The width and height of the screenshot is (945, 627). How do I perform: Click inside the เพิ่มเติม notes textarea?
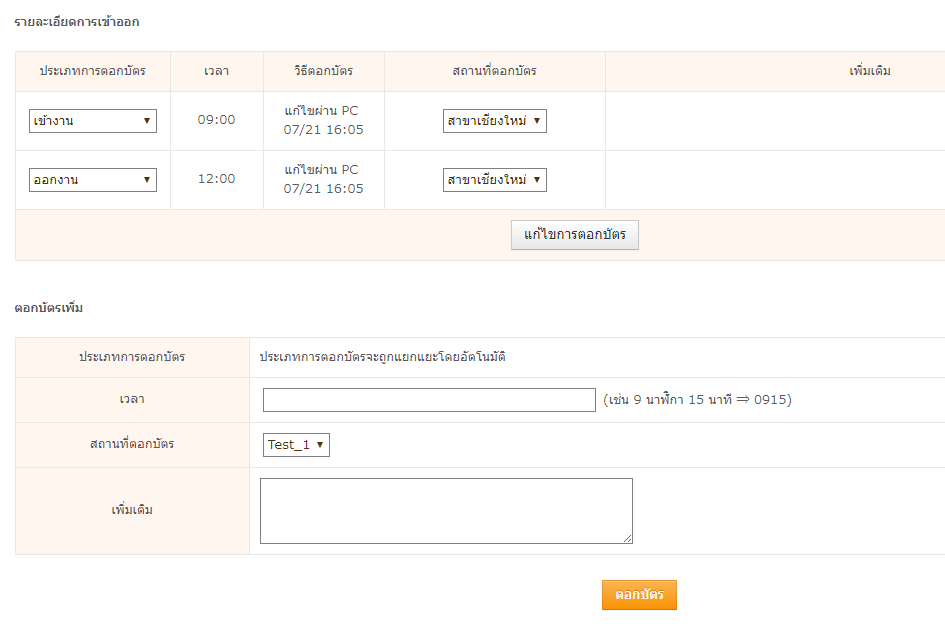tap(445, 510)
